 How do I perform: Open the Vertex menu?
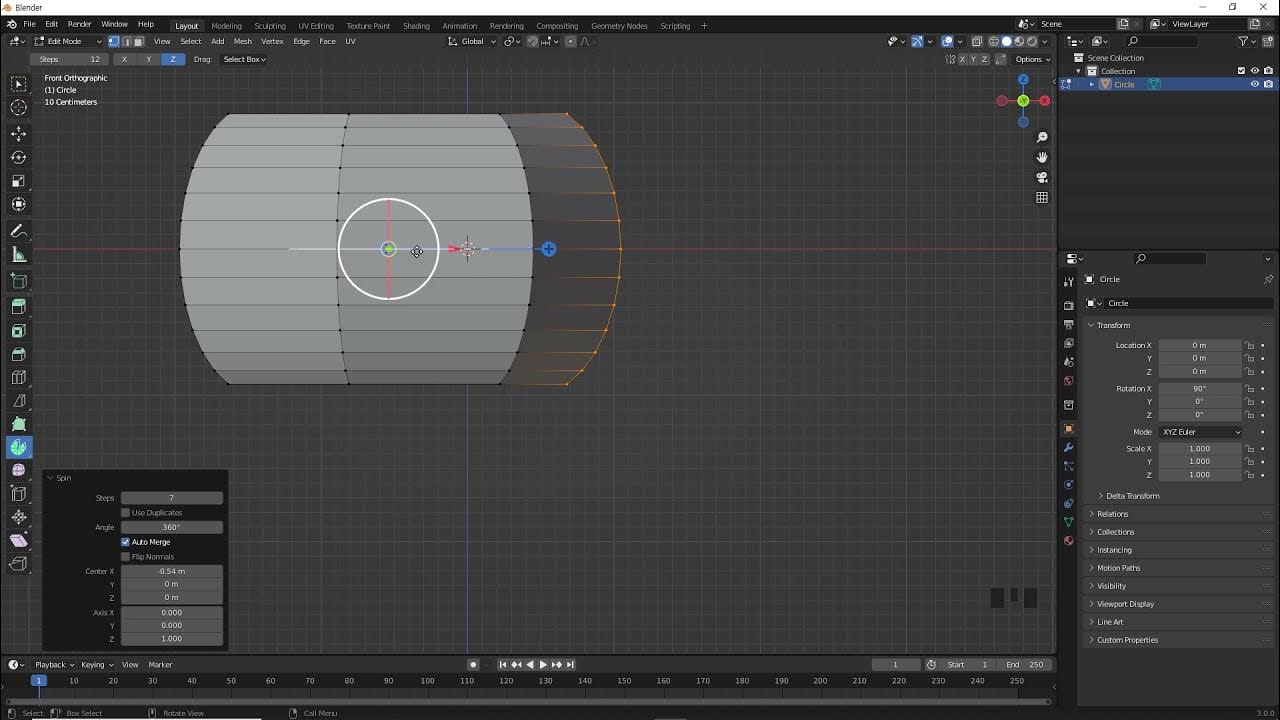[x=272, y=41]
